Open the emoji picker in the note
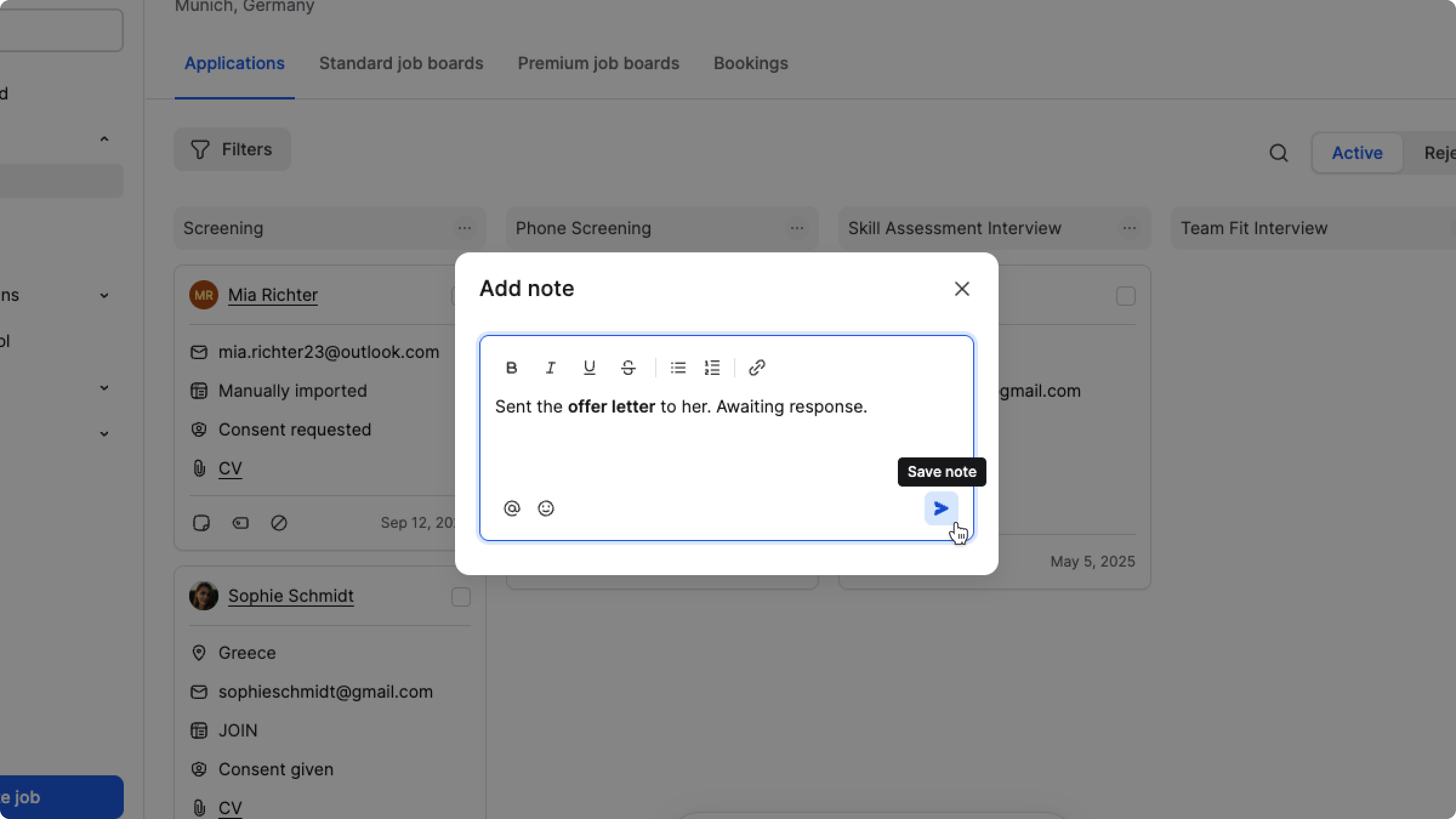 pos(546,508)
